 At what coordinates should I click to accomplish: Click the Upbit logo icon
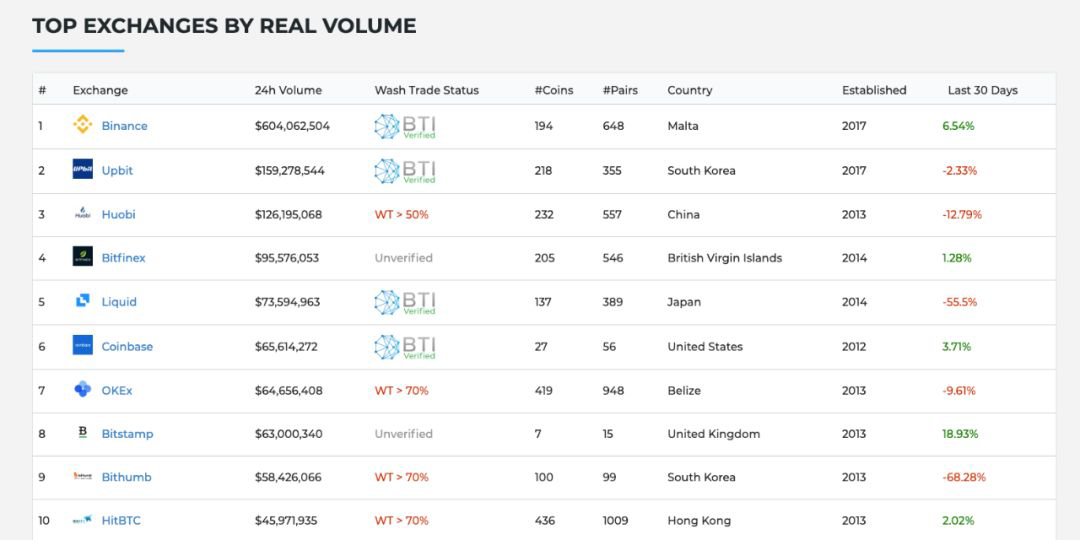83,169
